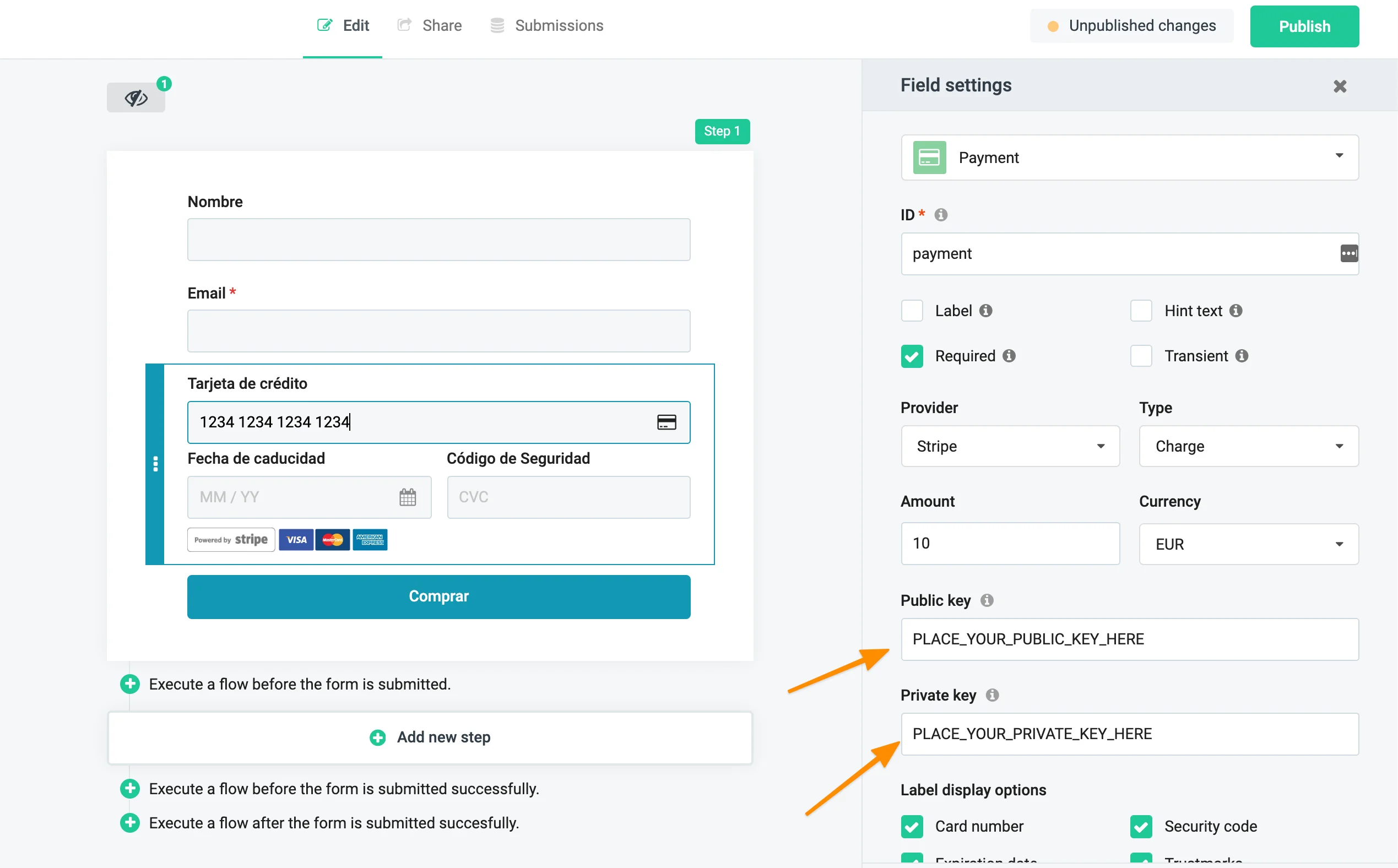This screenshot has width=1398, height=868.
Task: Click the info icon next to Public key
Action: [987, 600]
